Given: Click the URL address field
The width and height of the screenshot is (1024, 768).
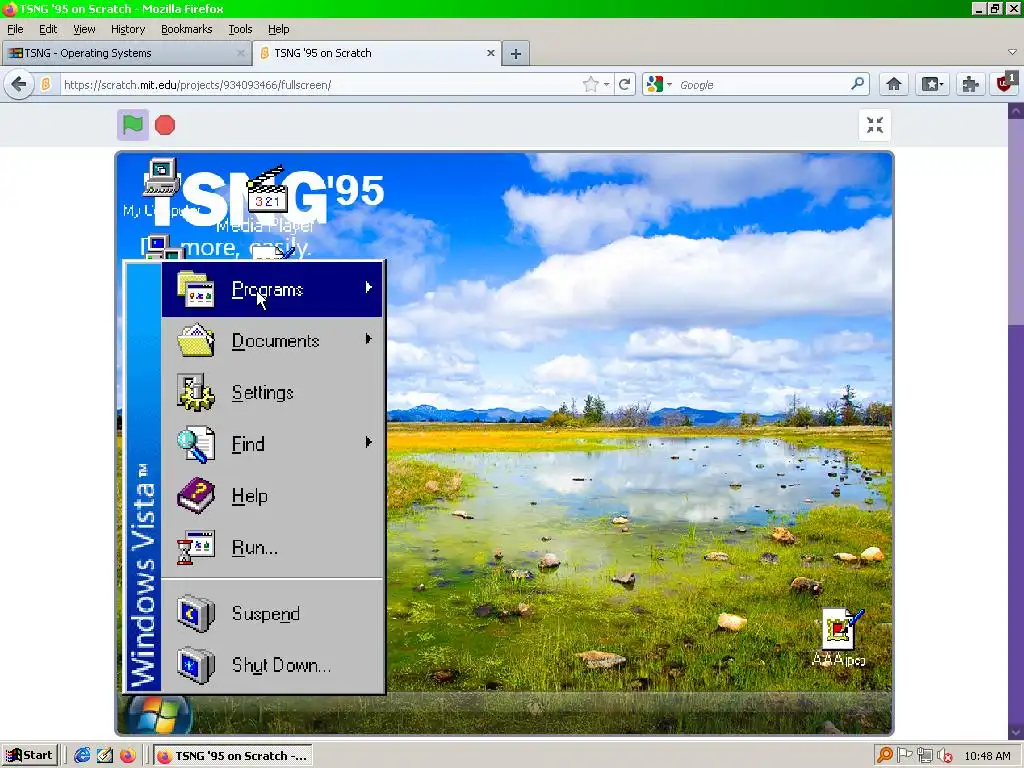Looking at the screenshot, I should 320,85.
